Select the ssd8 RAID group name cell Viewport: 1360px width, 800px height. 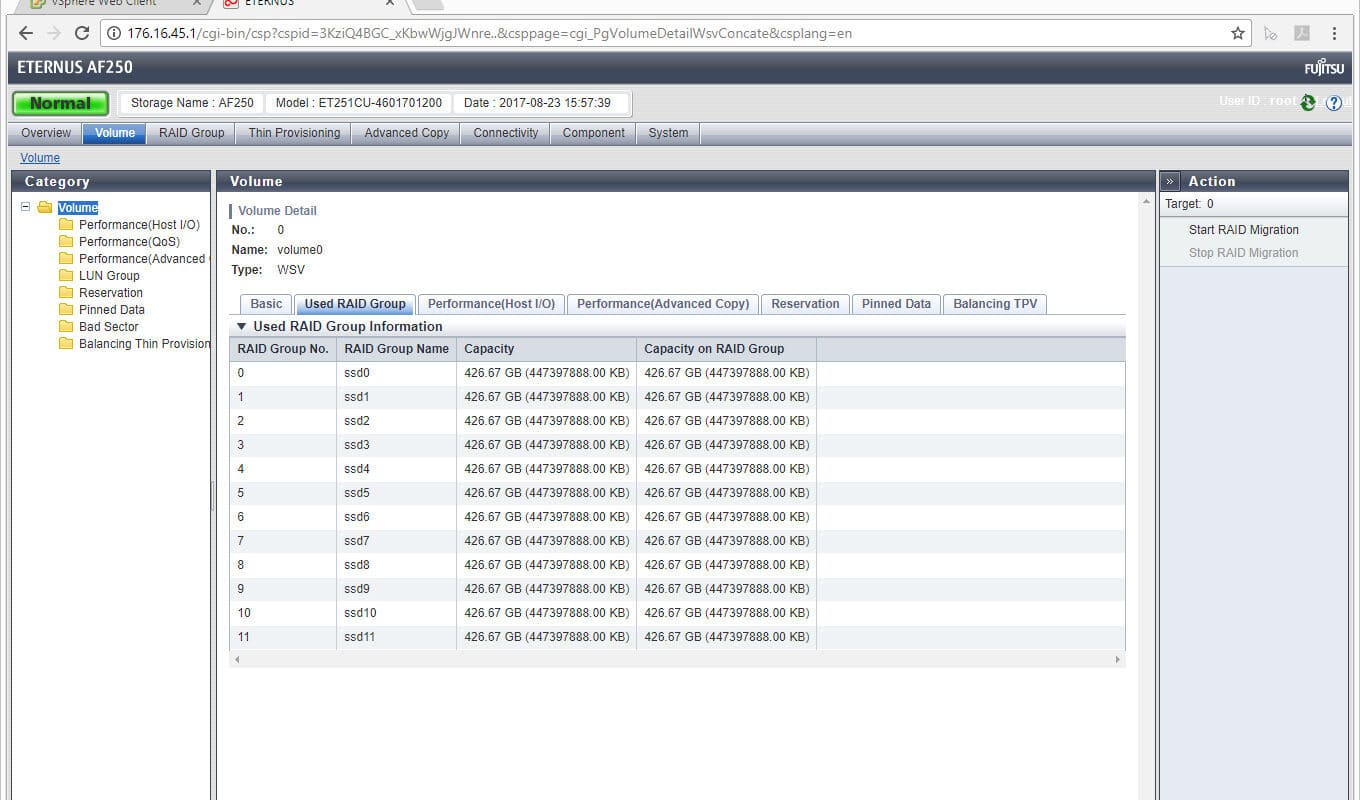pyautogui.click(x=396, y=565)
